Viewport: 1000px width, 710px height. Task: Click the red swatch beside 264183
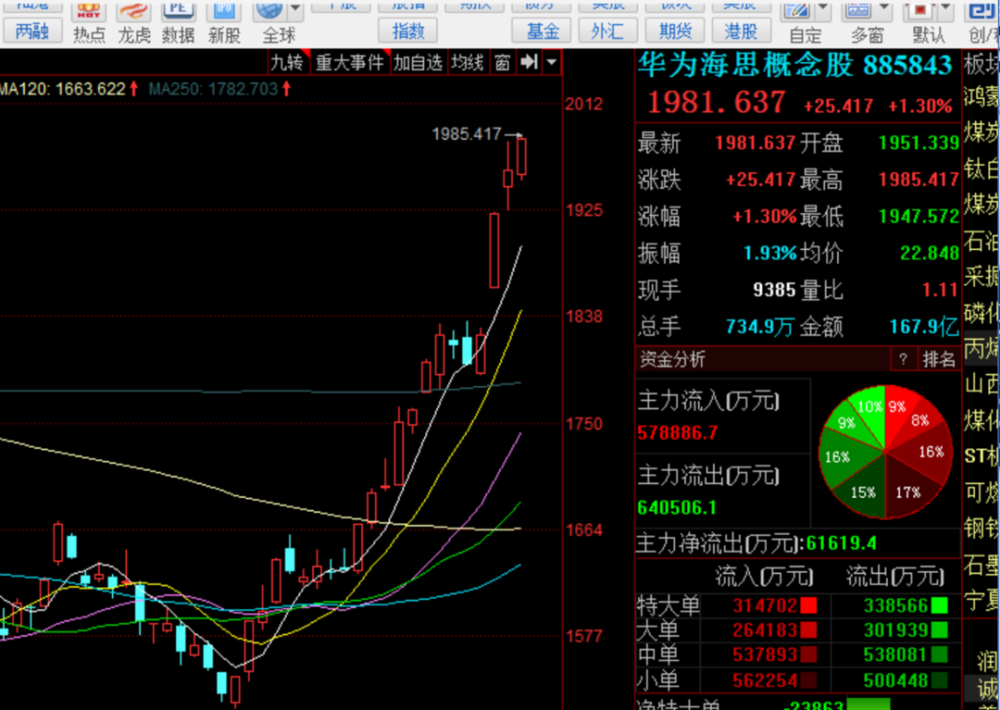click(809, 630)
